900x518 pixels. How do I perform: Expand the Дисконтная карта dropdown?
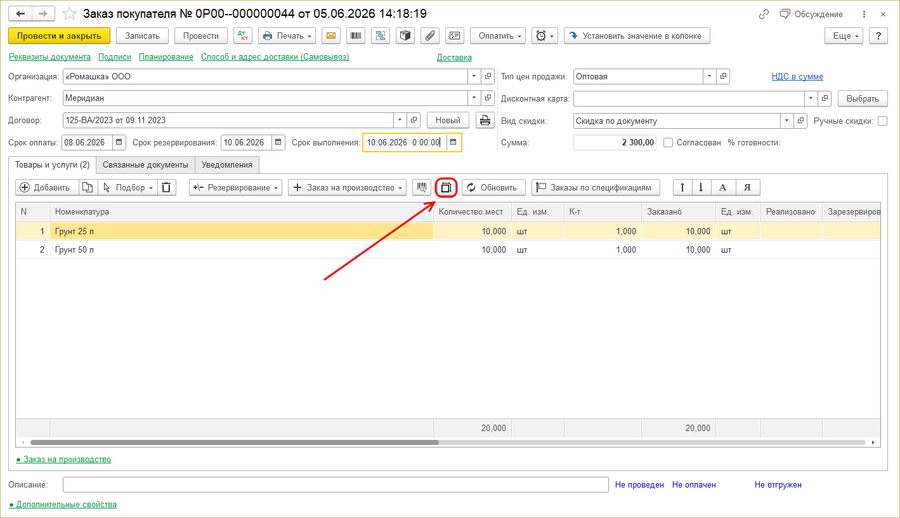[810, 98]
